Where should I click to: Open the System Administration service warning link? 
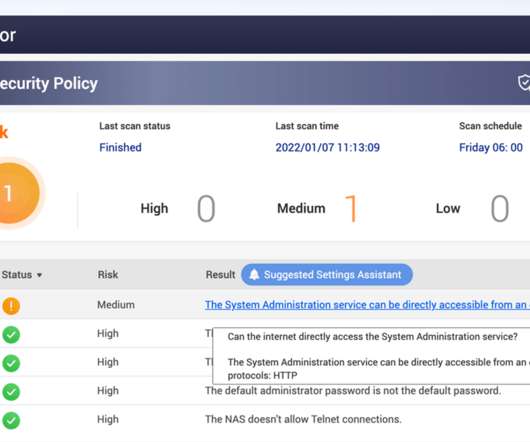367,305
